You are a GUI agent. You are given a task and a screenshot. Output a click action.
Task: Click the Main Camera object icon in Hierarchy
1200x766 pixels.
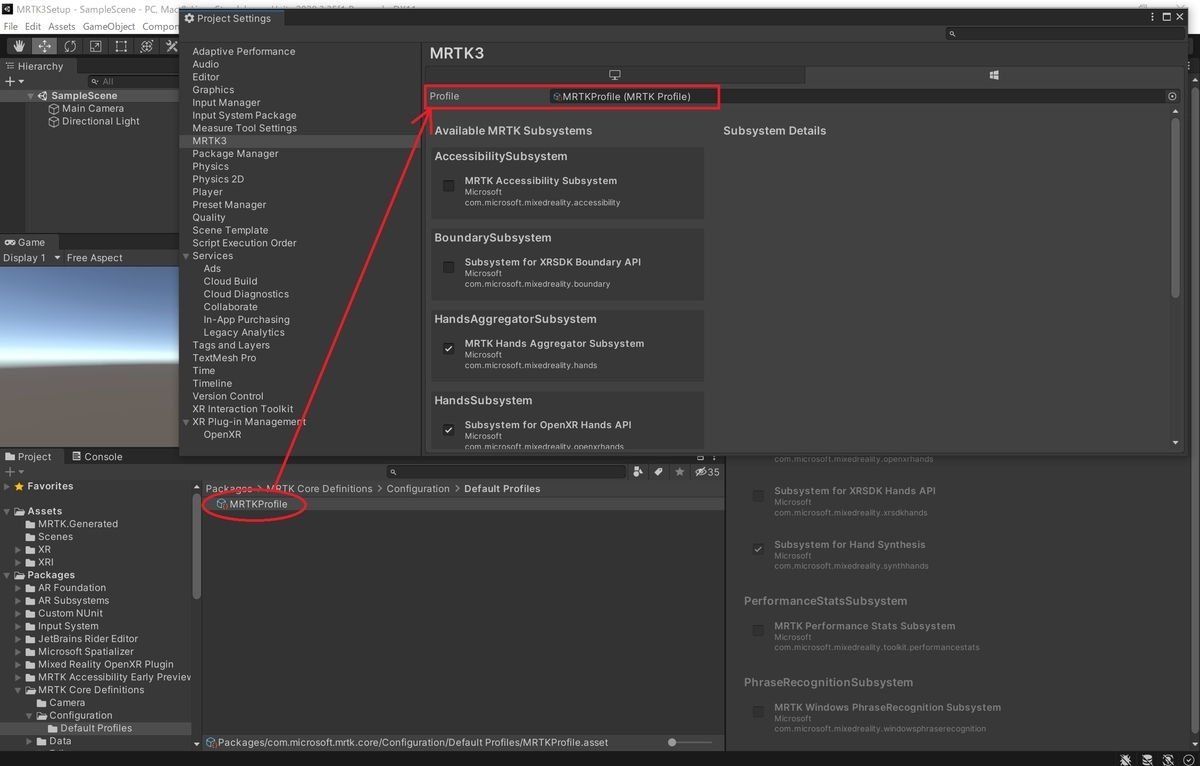pos(54,108)
